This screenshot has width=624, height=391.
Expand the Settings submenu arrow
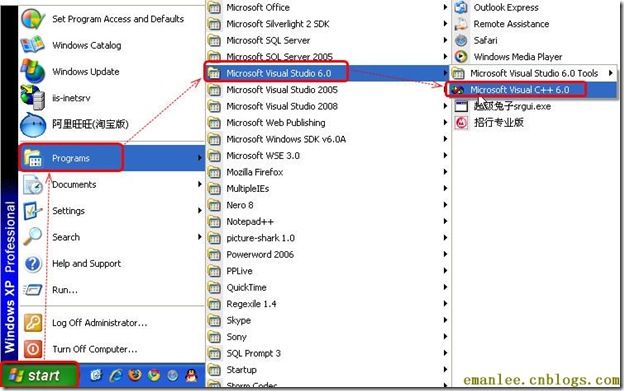point(199,210)
